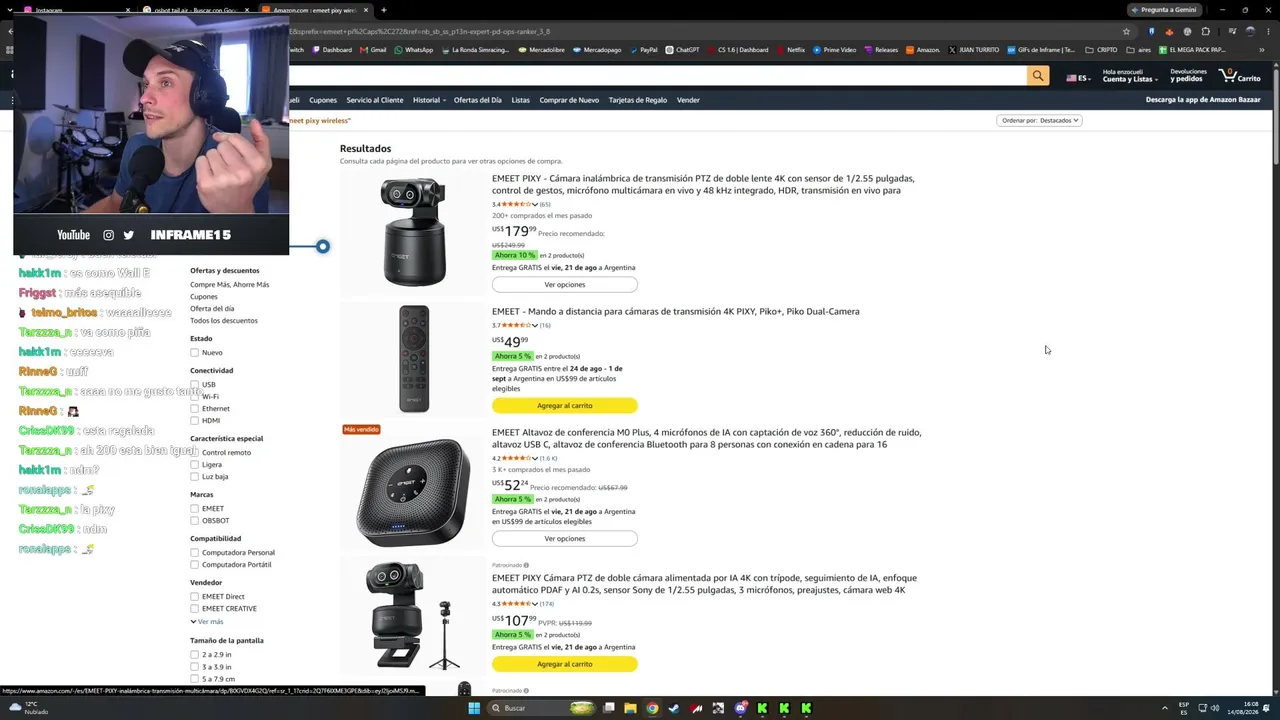
Task: Open the Windows Start menu
Action: pyautogui.click(x=474, y=708)
